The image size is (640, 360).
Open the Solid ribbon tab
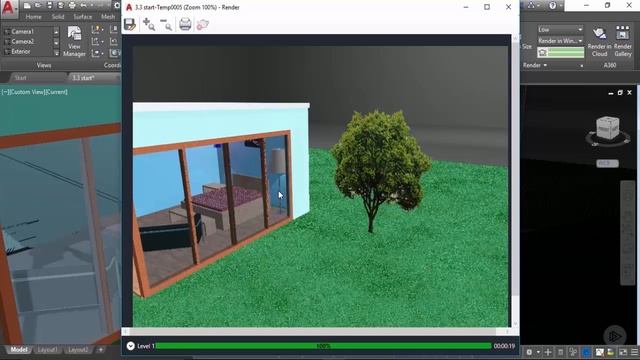[x=58, y=17]
